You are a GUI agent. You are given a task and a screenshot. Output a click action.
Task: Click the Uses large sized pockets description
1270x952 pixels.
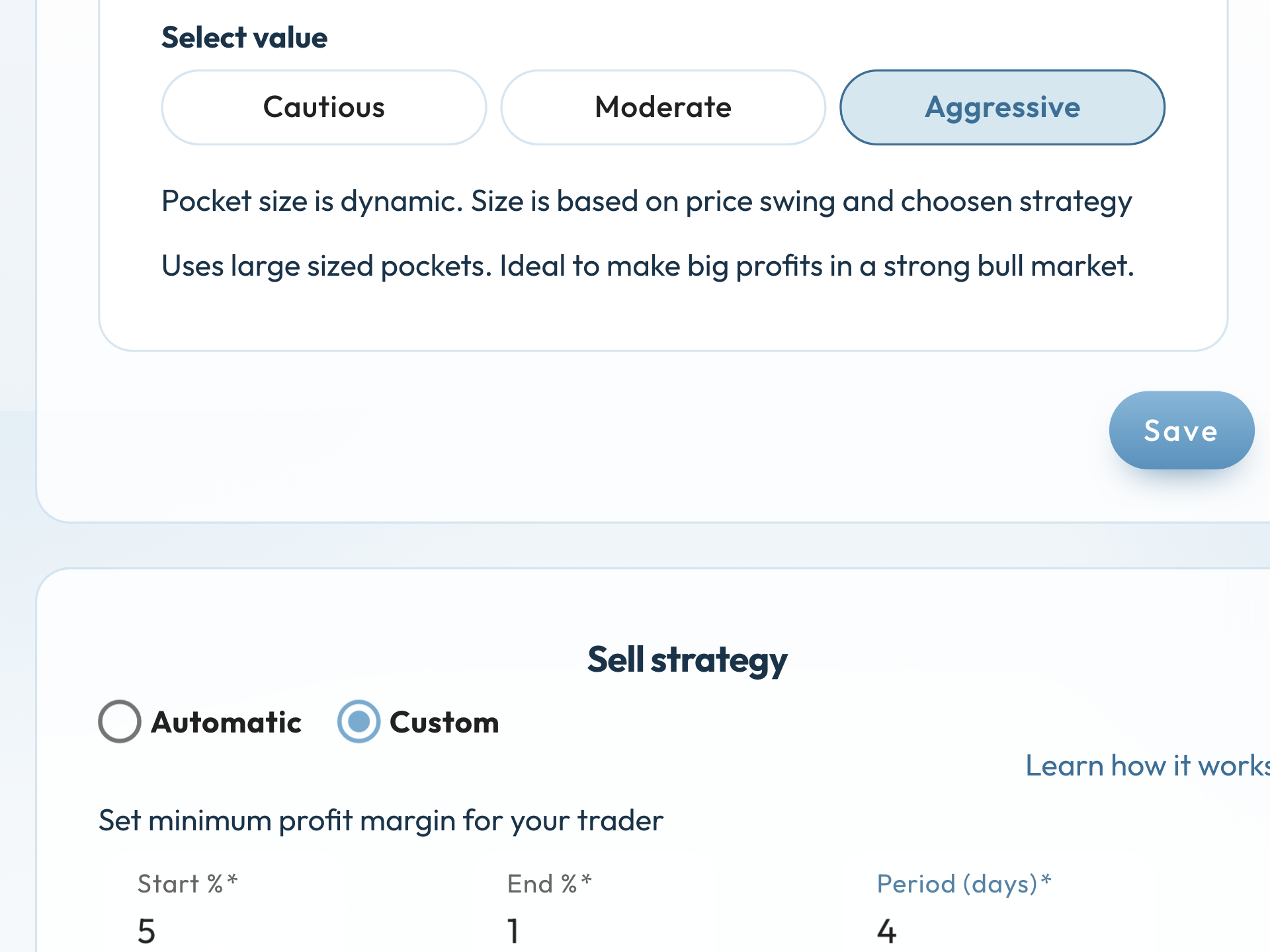coord(648,266)
